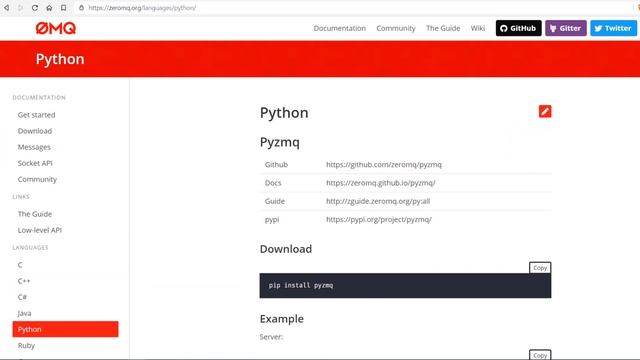Click the Python page title in main content

(284, 113)
